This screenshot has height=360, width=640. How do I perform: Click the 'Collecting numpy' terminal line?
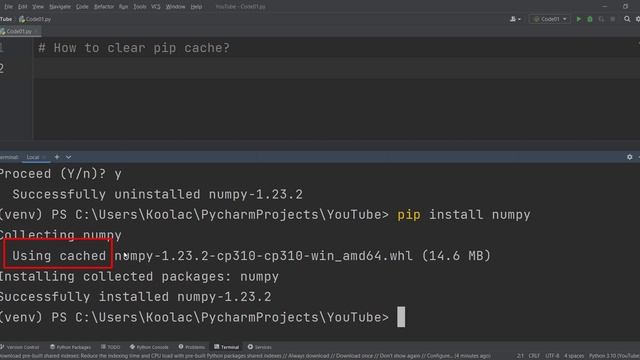tap(61, 235)
